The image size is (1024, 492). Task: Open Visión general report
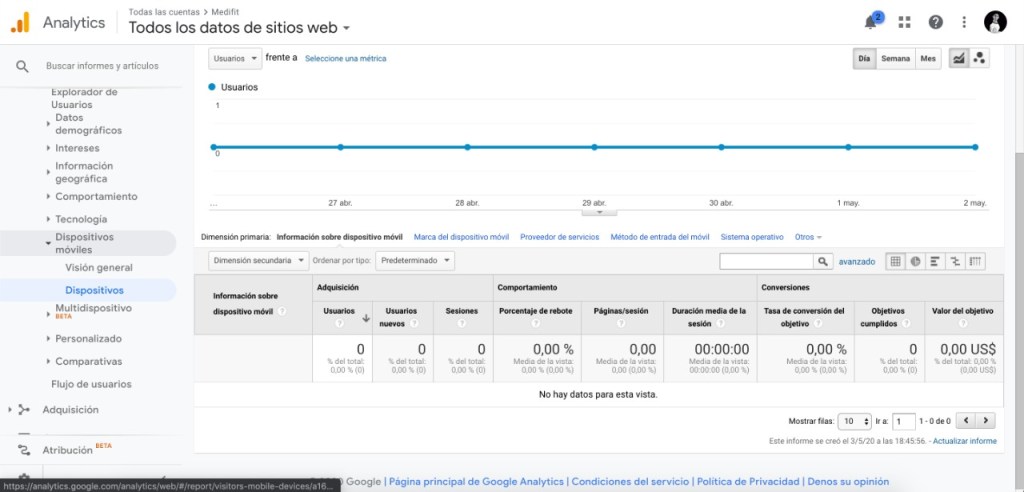(x=99, y=267)
